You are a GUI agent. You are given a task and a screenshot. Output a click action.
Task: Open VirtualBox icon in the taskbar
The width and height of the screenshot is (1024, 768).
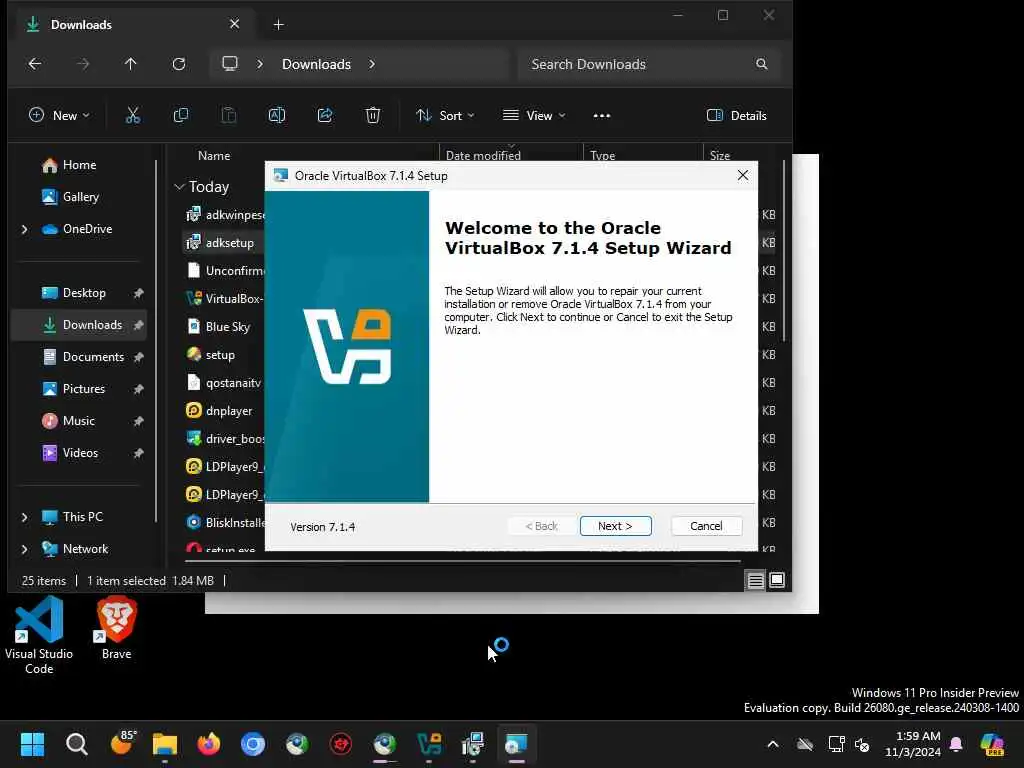click(x=429, y=744)
